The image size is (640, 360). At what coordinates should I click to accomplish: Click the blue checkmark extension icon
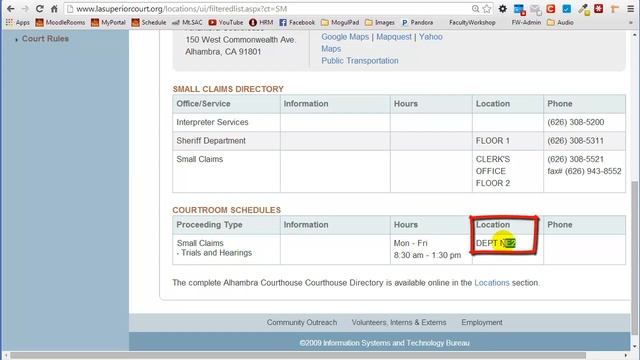567,9
